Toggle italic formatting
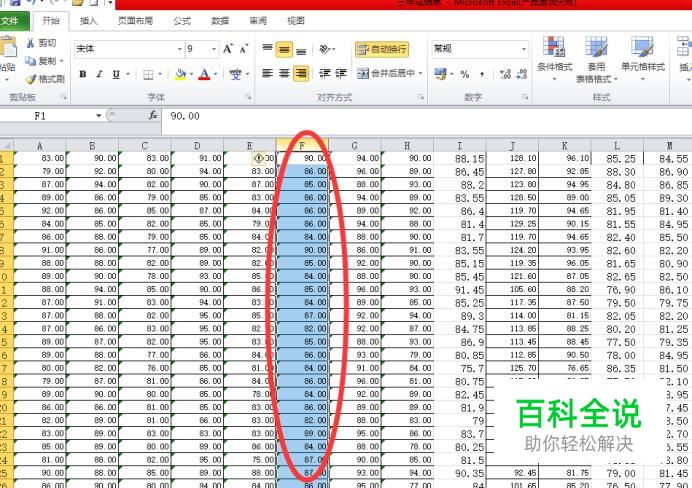This screenshot has width=692, height=488. [99, 74]
